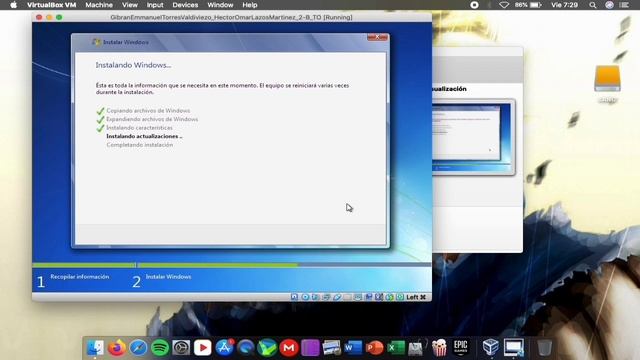Click 'Instalando características' step
Image resolution: width=640 pixels, height=360 pixels.
coord(139,128)
